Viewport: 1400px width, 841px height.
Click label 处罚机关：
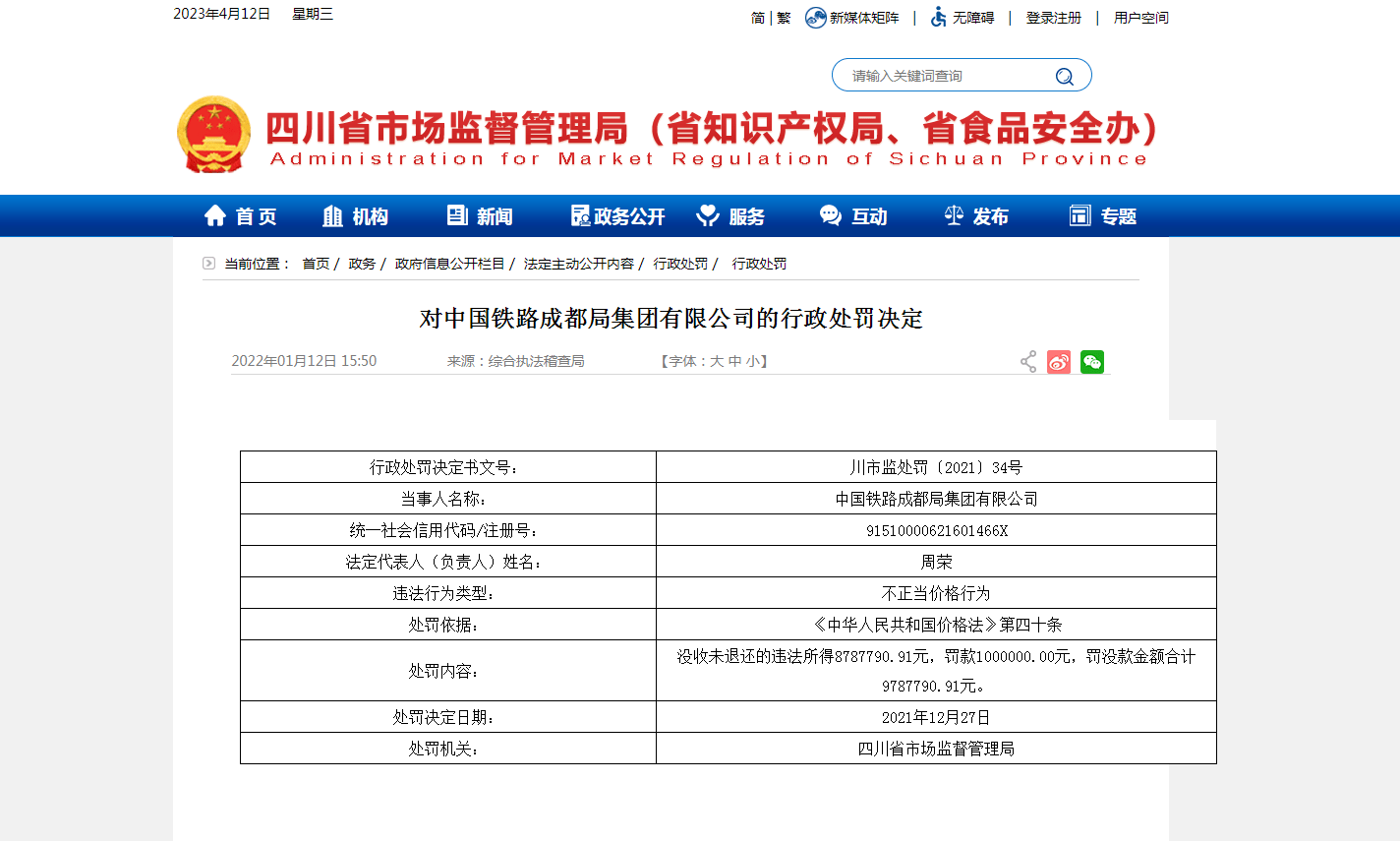444,749
